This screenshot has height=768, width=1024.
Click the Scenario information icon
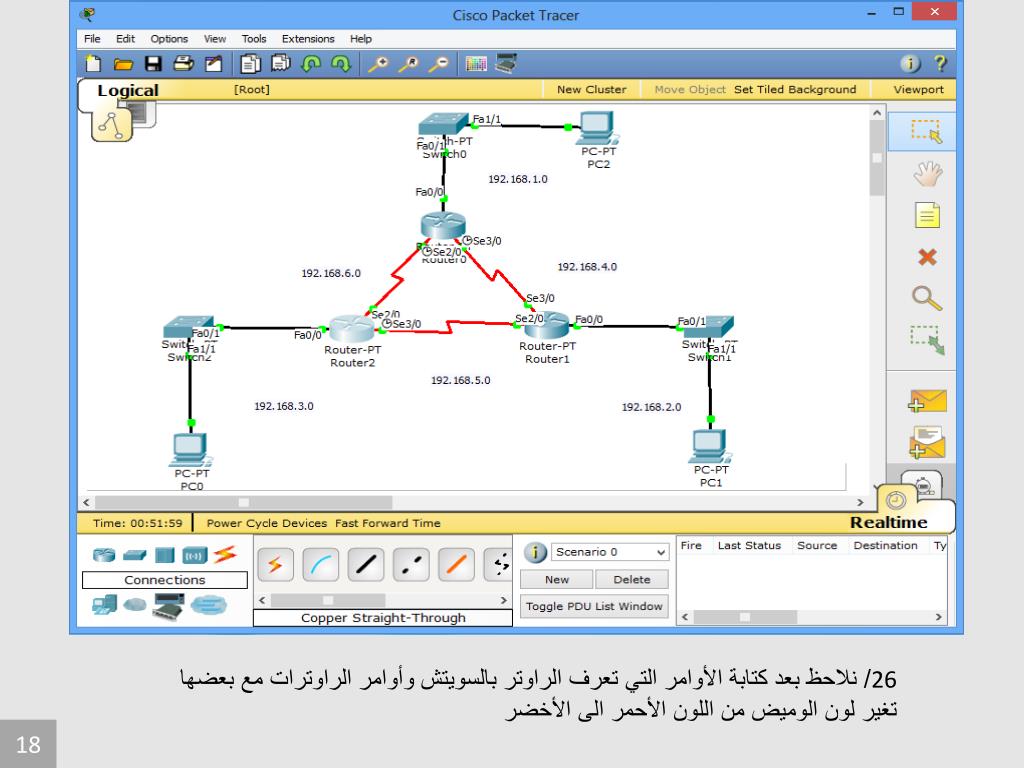click(x=536, y=552)
